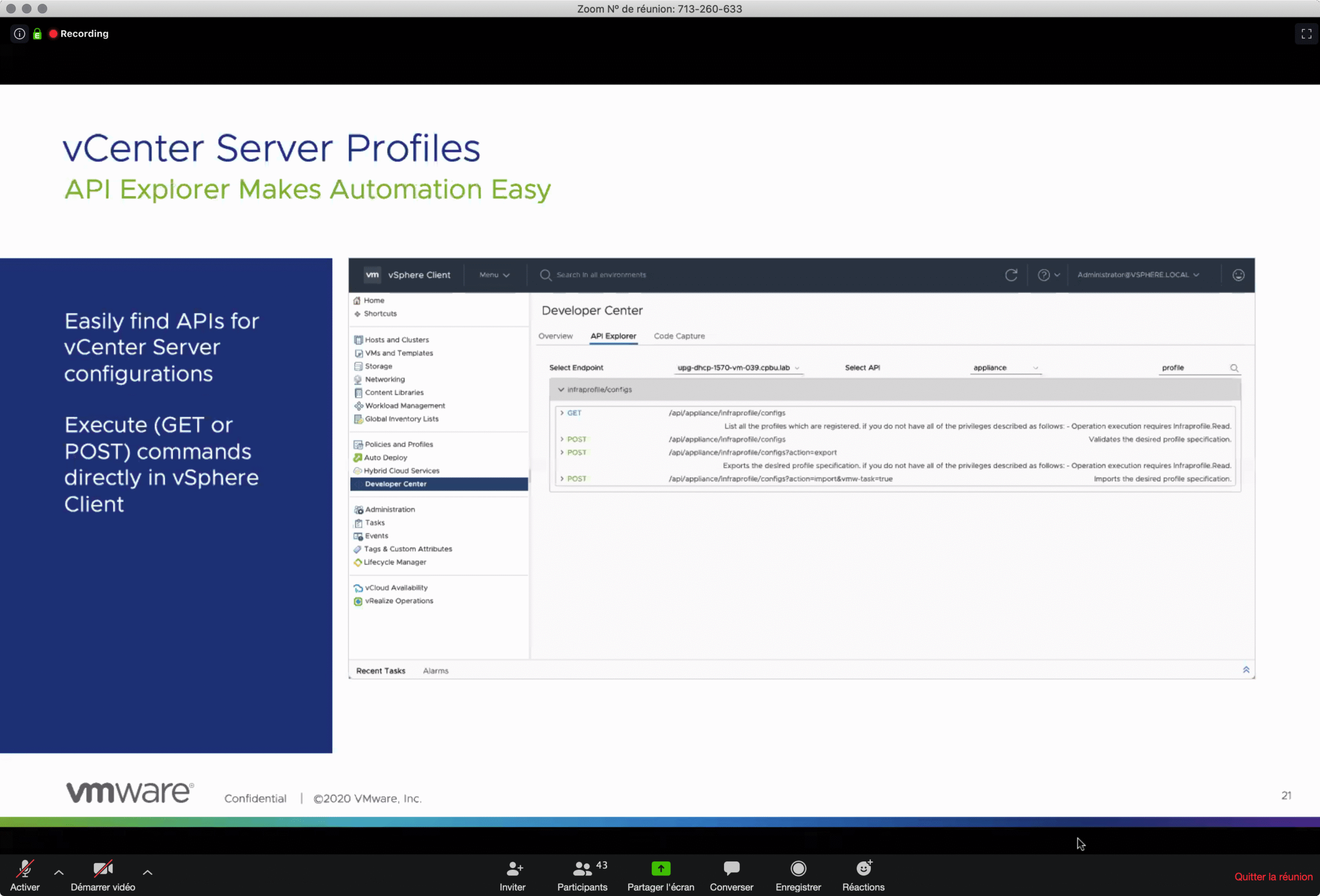Click API Explorer tab in slide
1320x896 pixels.
(x=613, y=336)
